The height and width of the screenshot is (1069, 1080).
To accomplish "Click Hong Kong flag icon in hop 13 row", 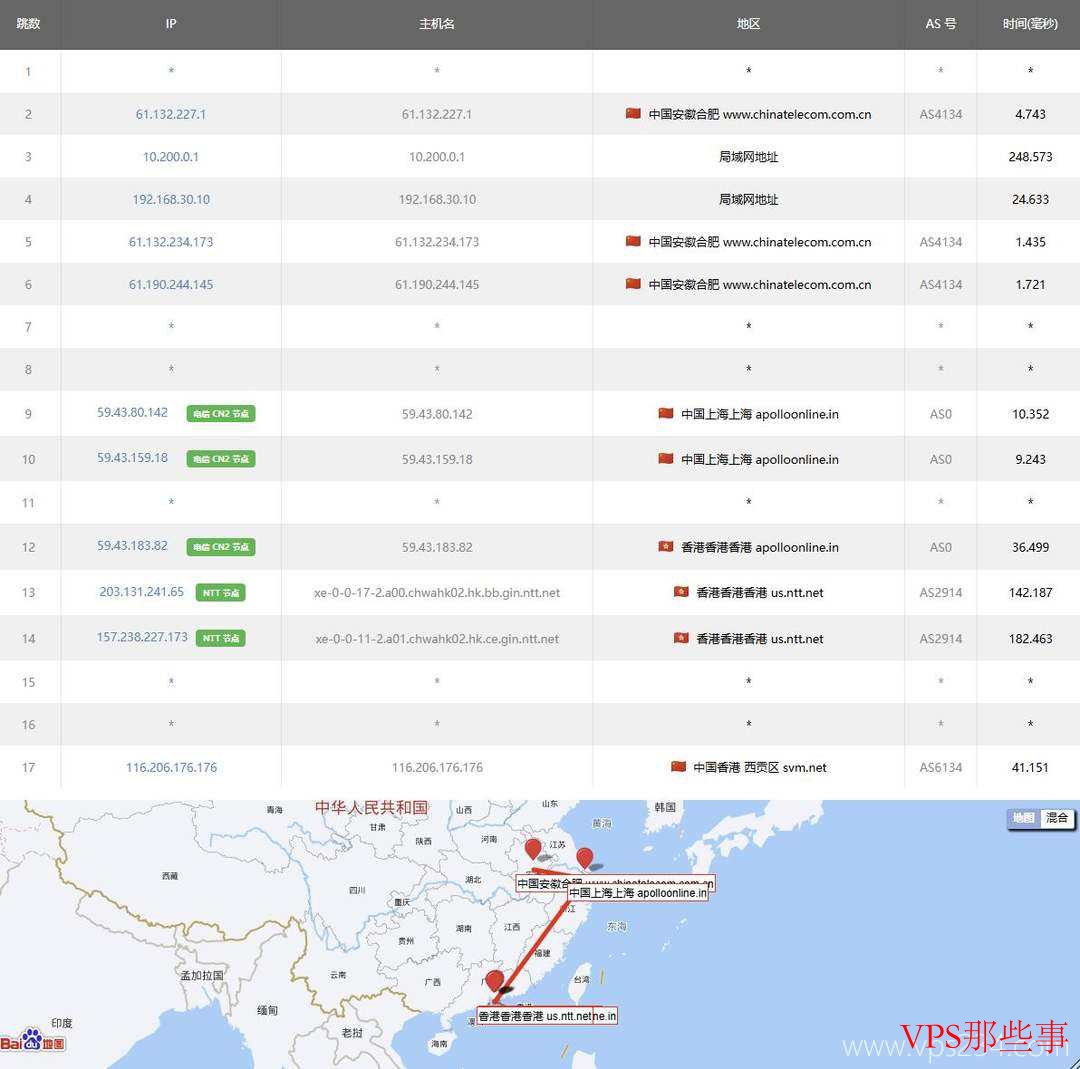I will [681, 592].
